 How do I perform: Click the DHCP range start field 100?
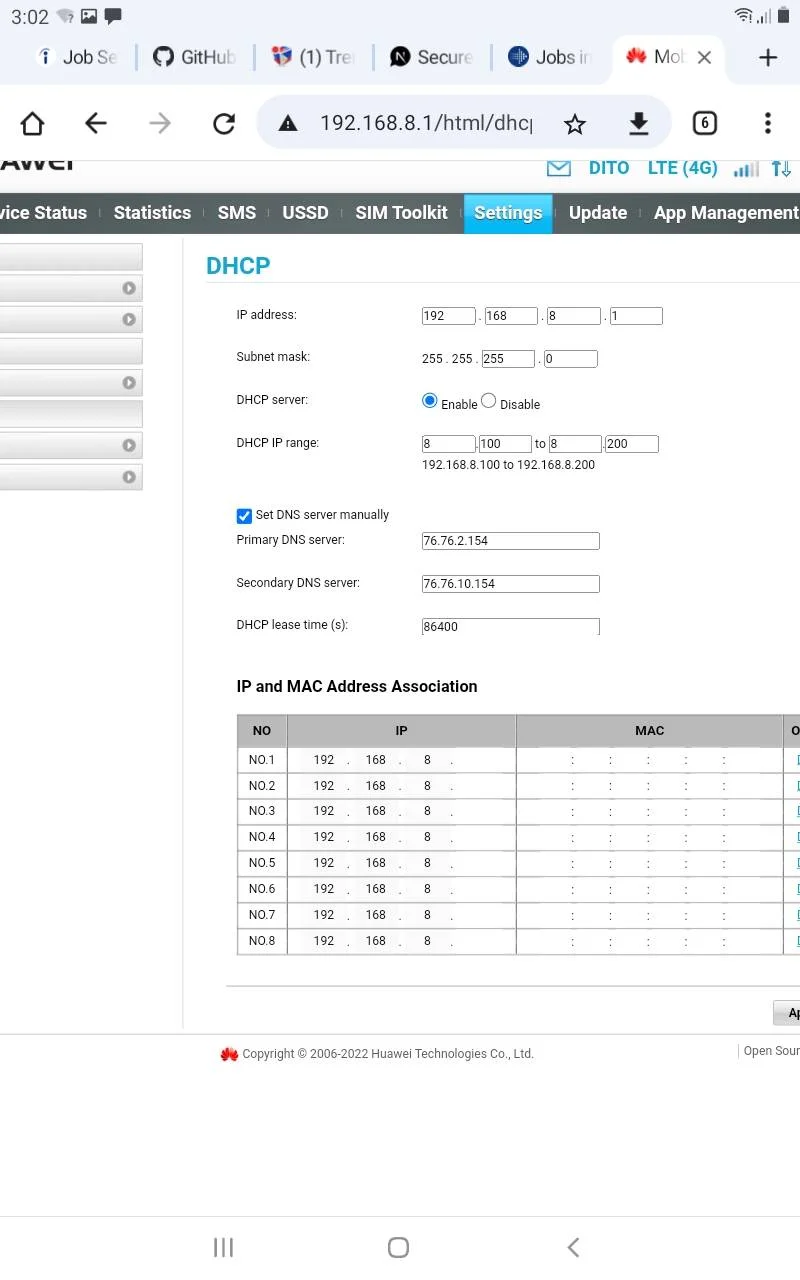point(505,444)
